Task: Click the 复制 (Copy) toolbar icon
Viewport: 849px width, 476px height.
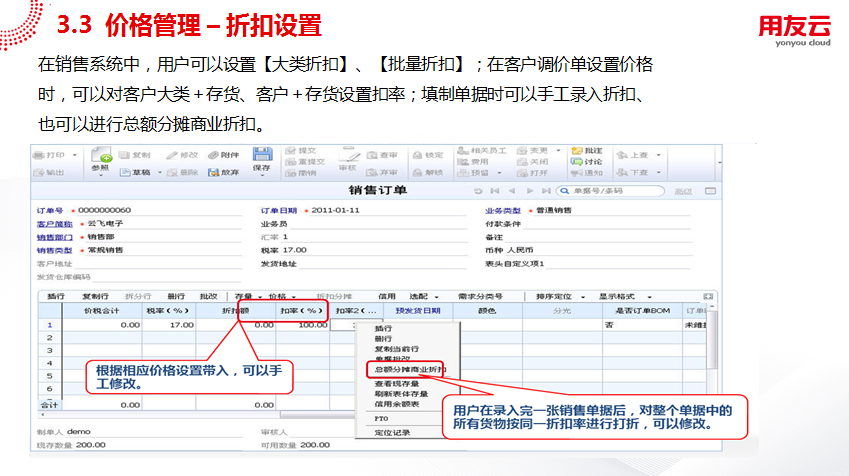Action: point(125,155)
